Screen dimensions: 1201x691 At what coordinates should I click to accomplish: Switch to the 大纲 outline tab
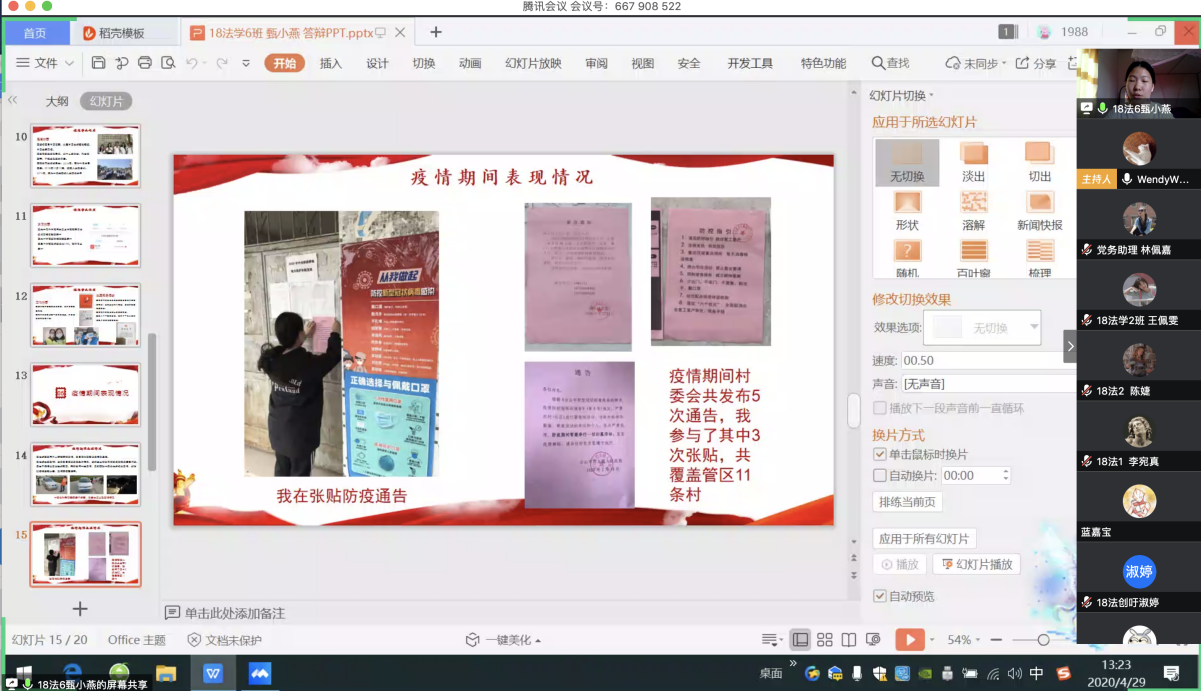tap(57, 101)
